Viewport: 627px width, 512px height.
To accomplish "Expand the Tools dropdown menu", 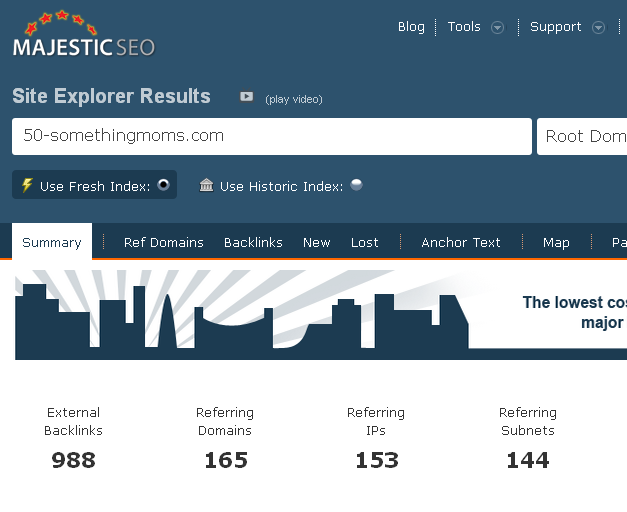I will [497, 28].
